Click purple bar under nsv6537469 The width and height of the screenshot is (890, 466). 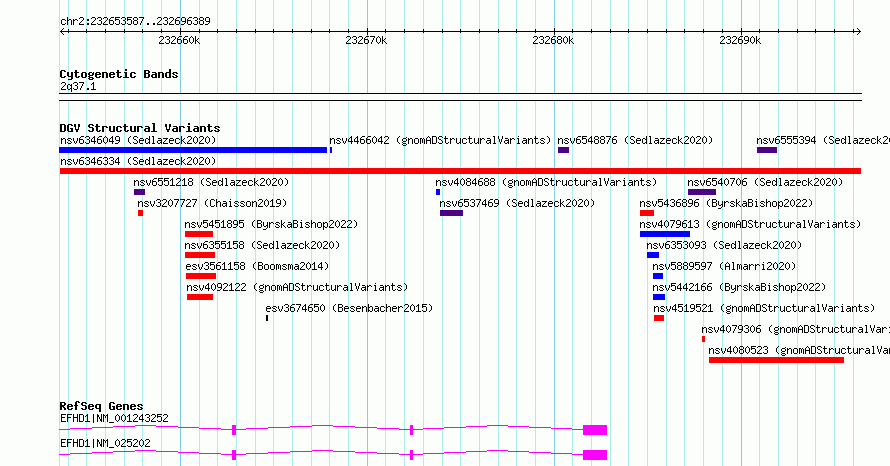coord(451,213)
